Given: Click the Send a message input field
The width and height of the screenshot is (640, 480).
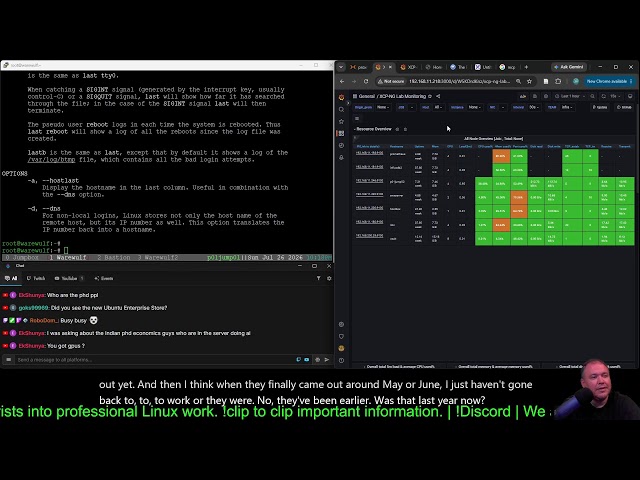Looking at the screenshot, I should click(155, 360).
